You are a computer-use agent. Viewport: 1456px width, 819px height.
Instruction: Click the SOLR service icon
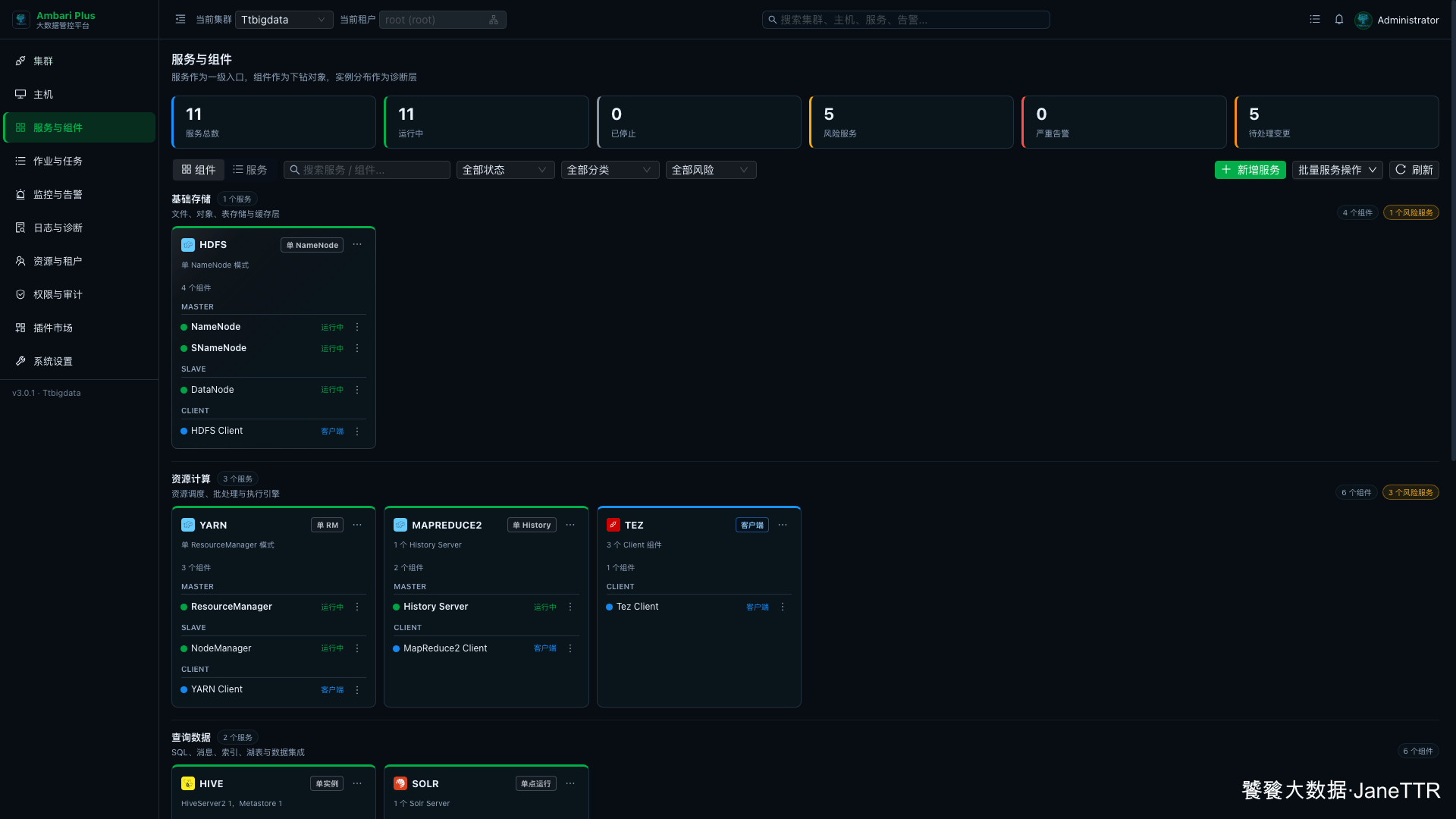400,783
